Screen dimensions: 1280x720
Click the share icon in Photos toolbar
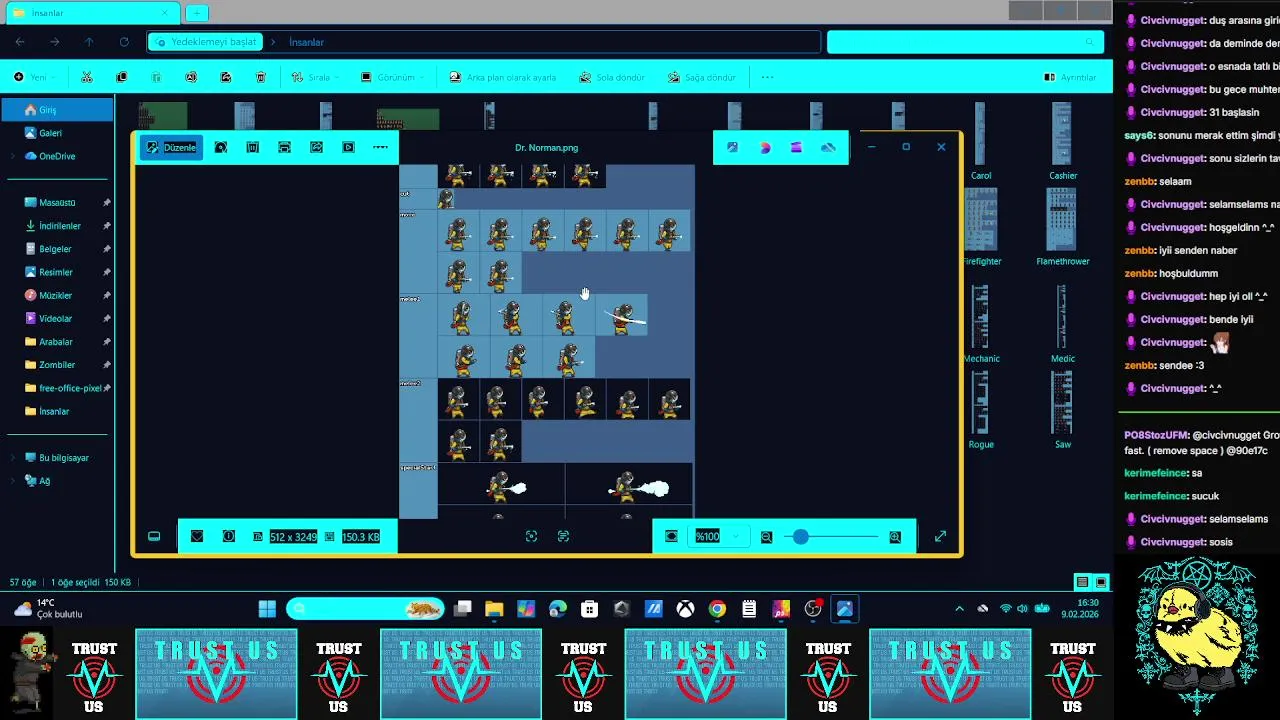click(316, 147)
